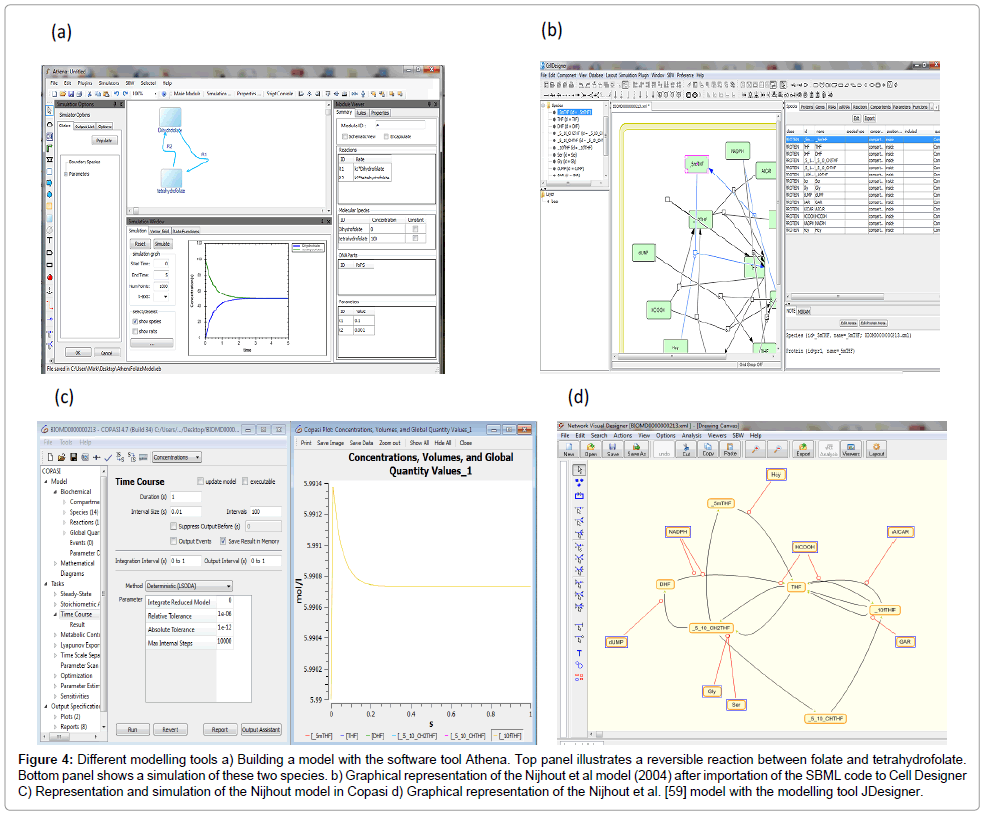Expand Optimization node in COPASI tree
Image resolution: width=984 pixels, height=816 pixels.
coord(55,676)
